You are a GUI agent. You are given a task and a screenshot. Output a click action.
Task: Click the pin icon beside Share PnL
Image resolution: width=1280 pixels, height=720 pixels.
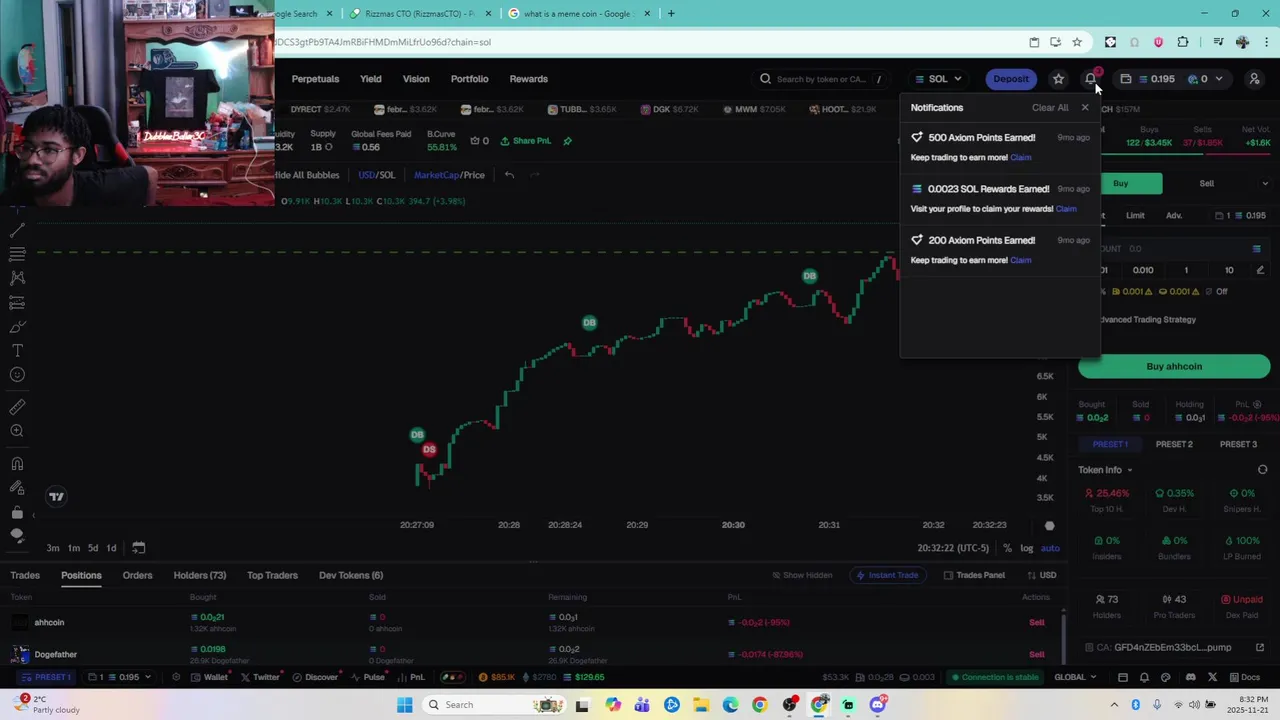click(x=567, y=141)
